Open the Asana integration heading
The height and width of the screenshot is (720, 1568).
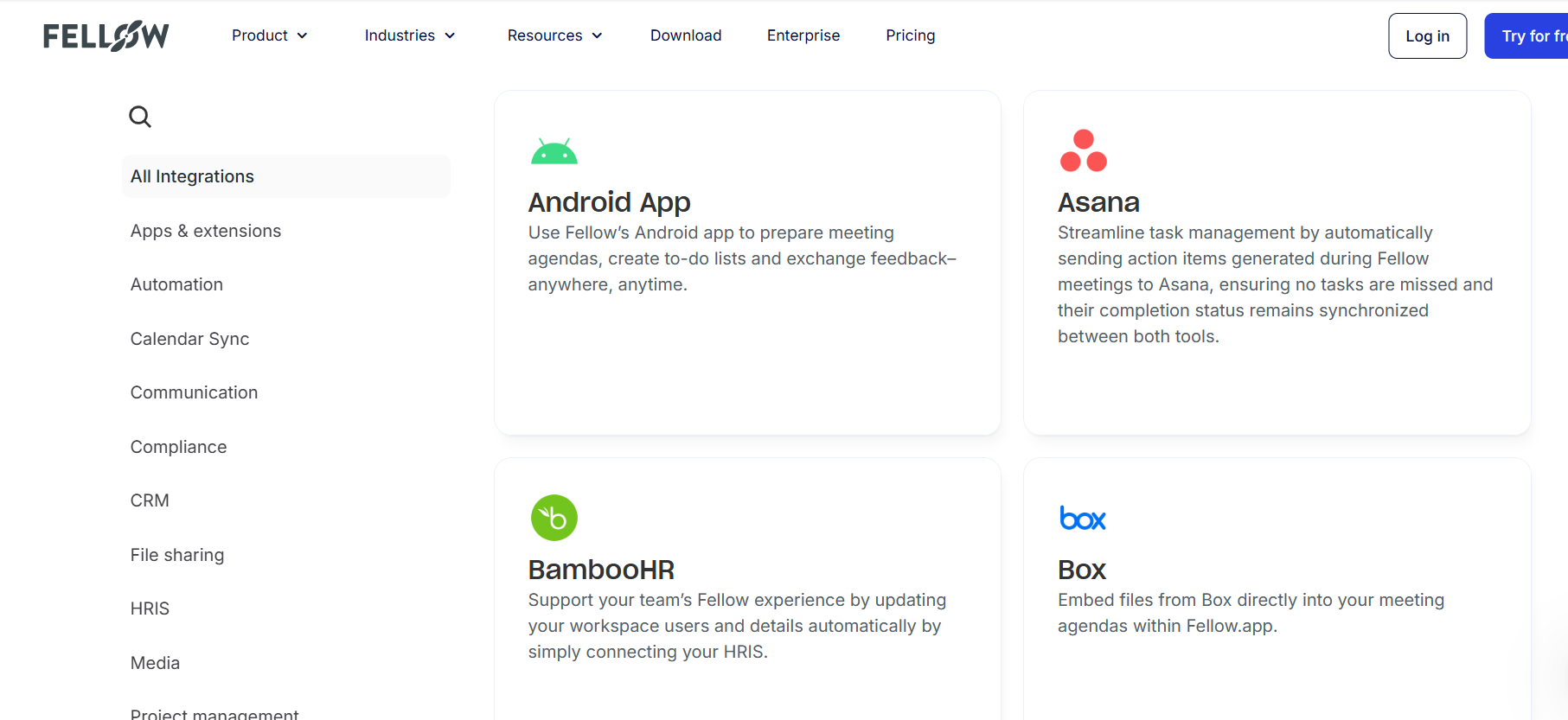pyautogui.click(x=1098, y=202)
